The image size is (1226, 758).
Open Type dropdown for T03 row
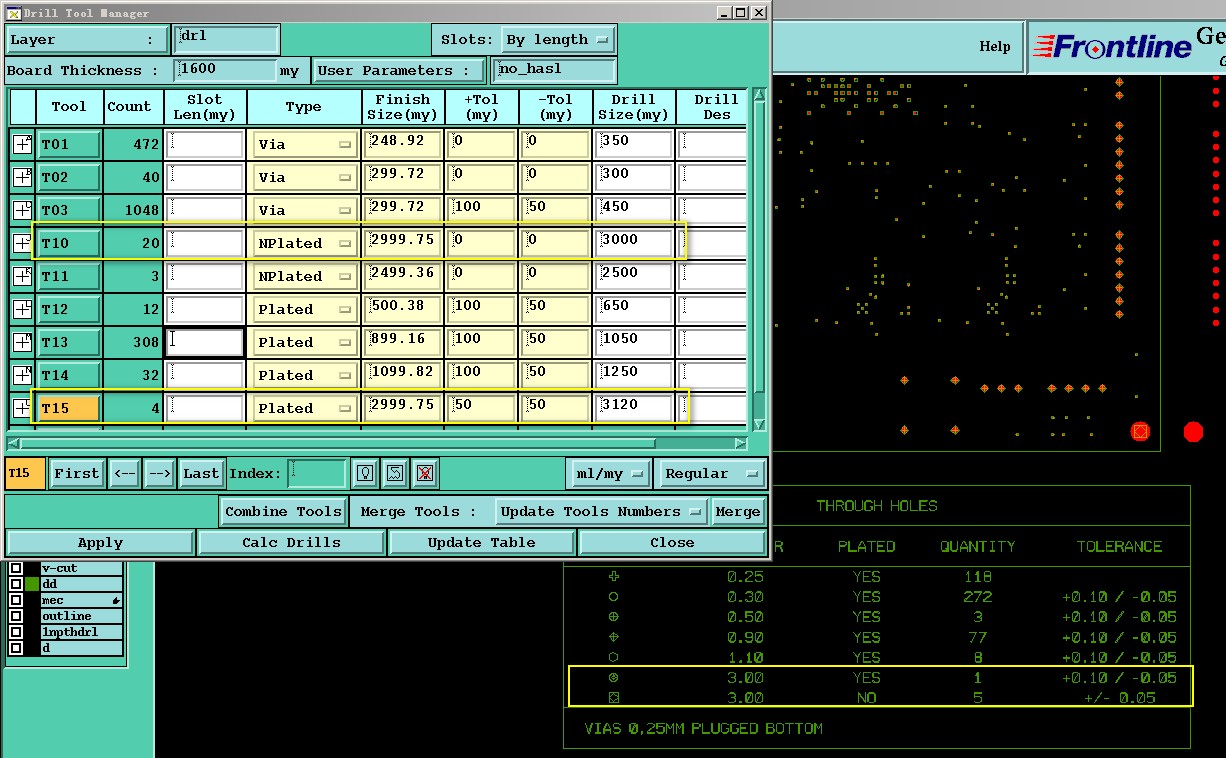point(305,210)
